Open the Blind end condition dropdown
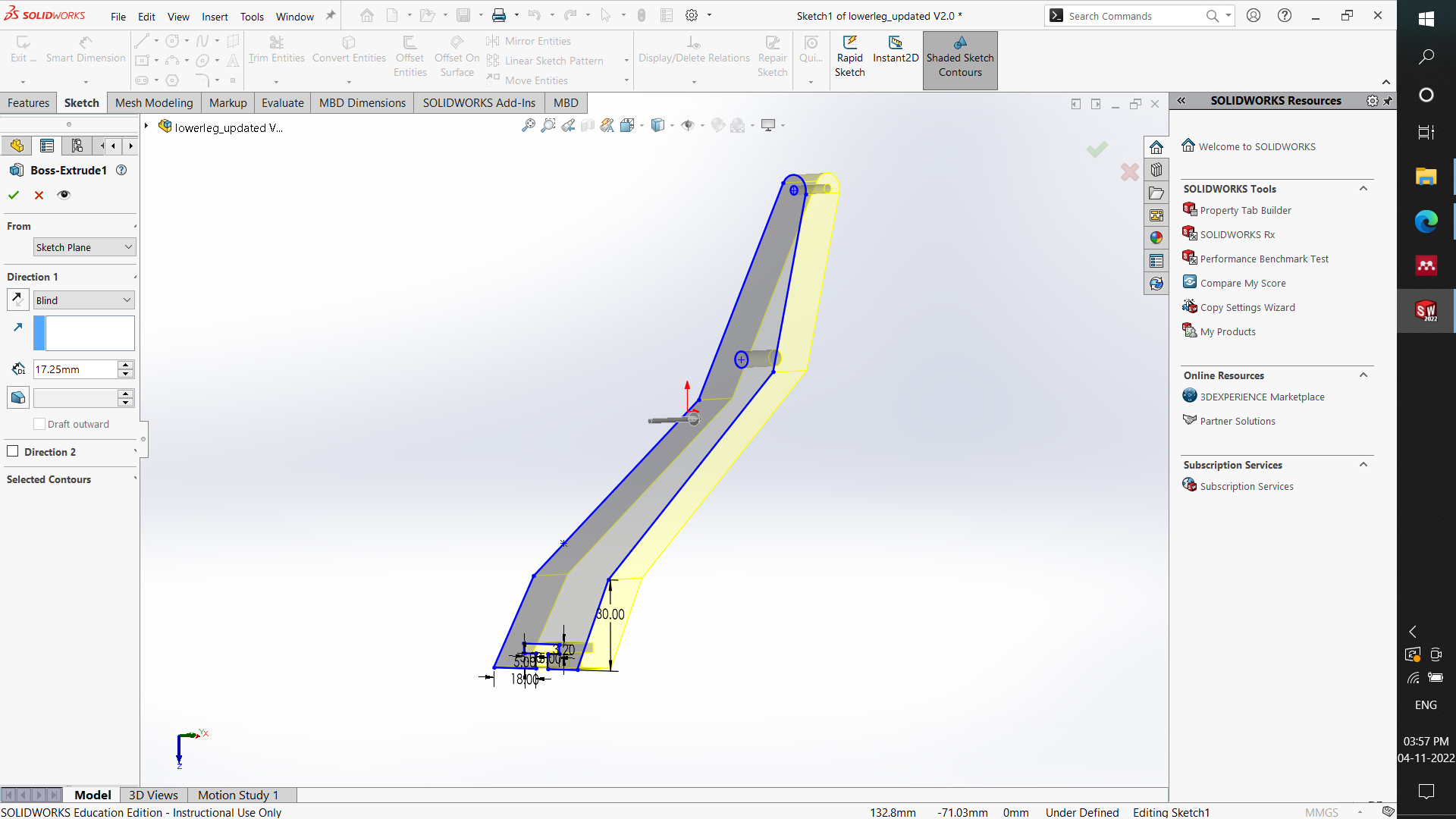 pyautogui.click(x=83, y=300)
